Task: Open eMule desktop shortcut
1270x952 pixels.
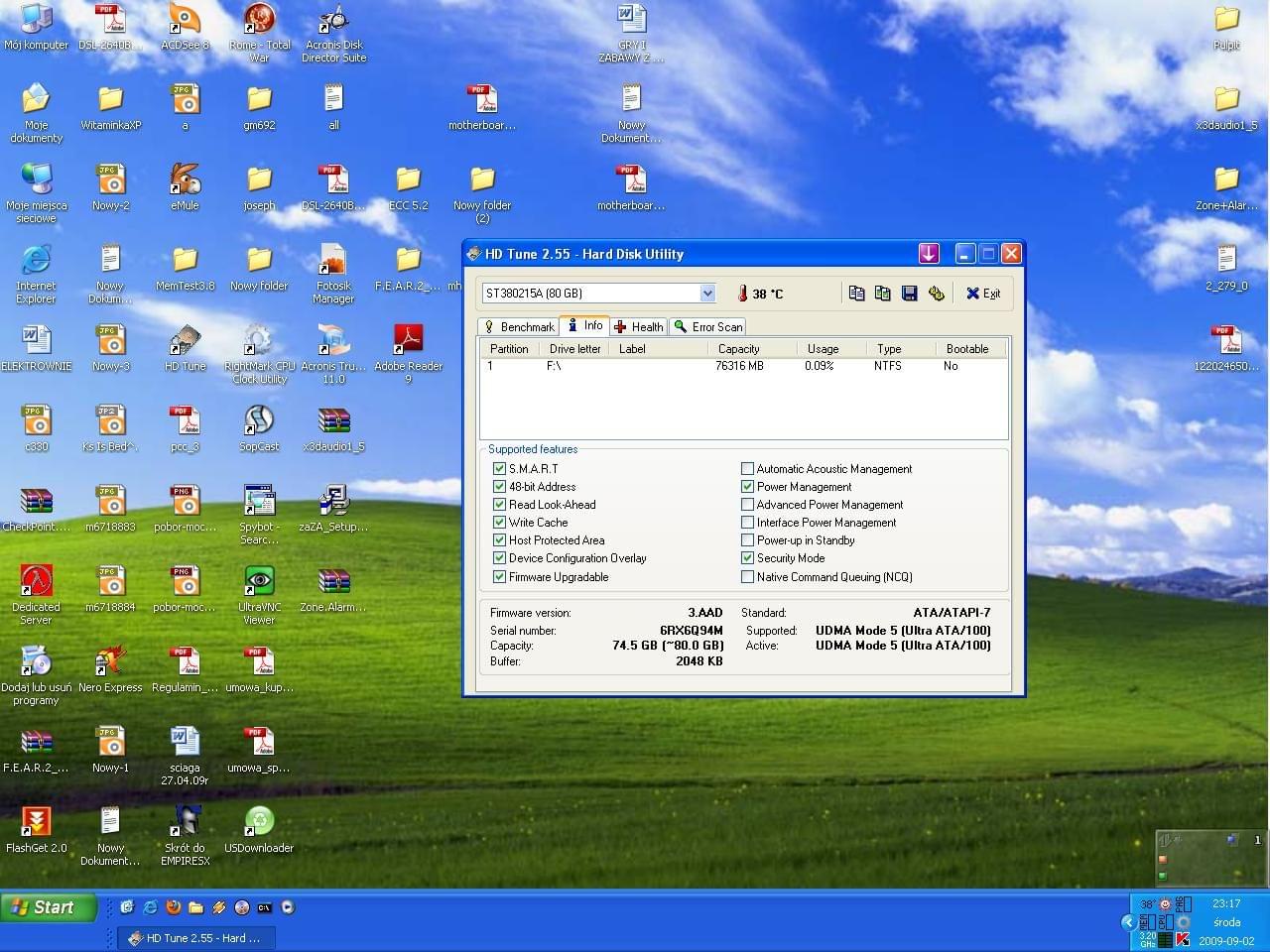Action: tap(185, 187)
